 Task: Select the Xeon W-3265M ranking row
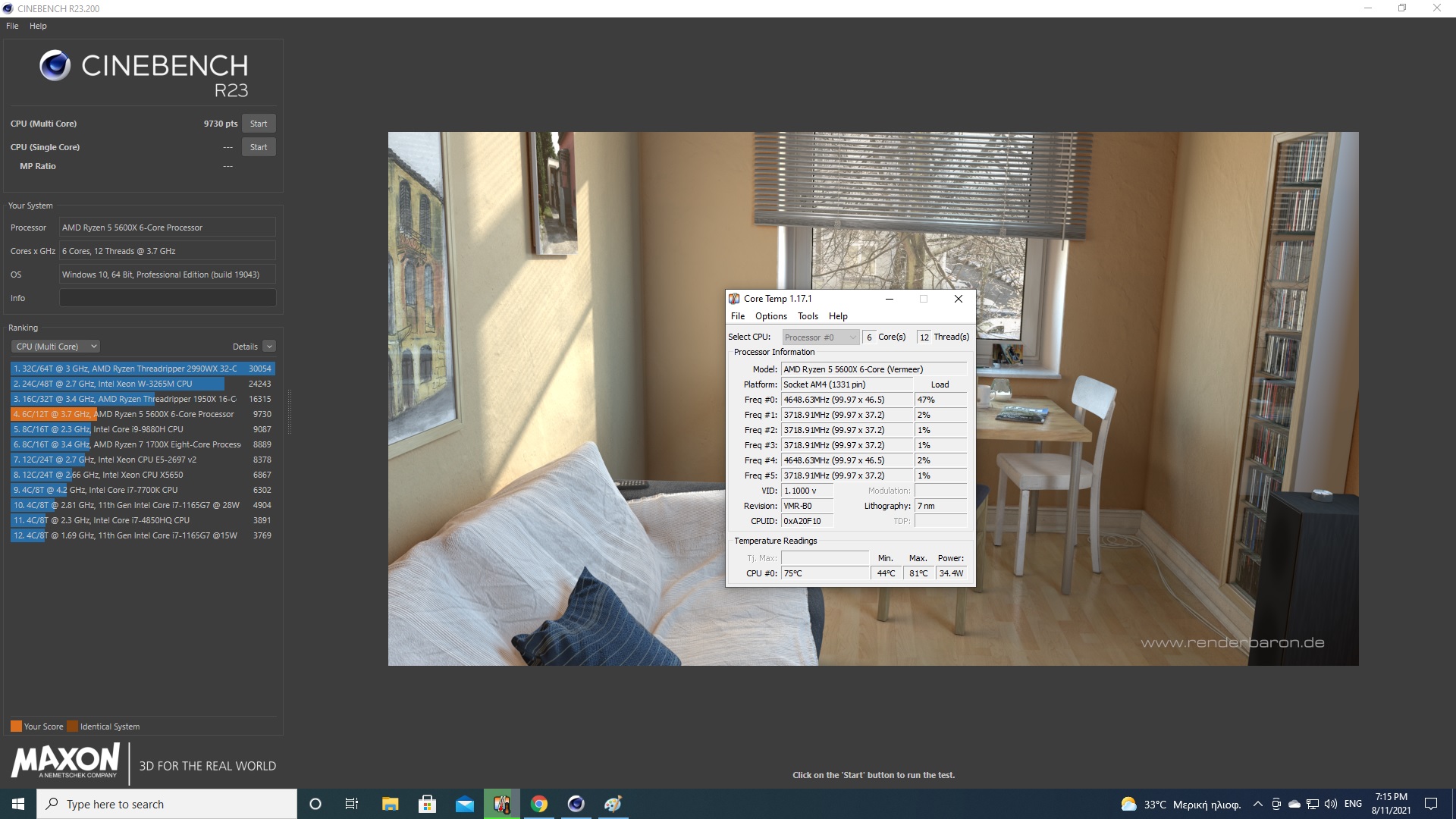143,384
